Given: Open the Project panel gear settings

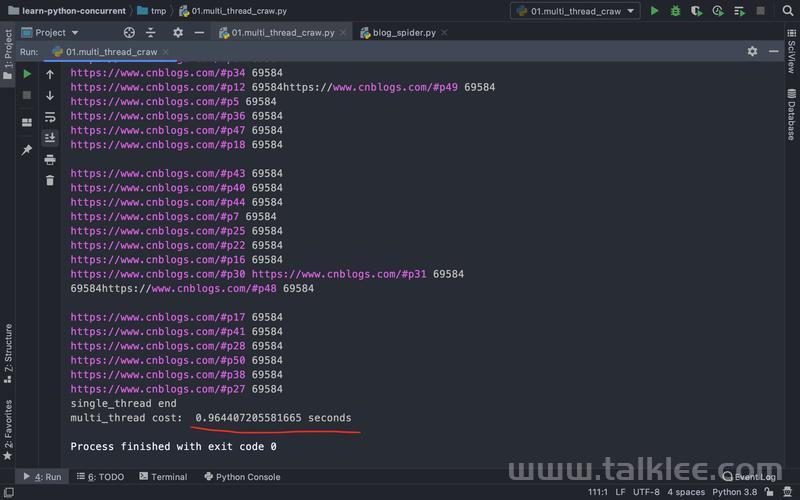Looking at the screenshot, I should pos(178,33).
